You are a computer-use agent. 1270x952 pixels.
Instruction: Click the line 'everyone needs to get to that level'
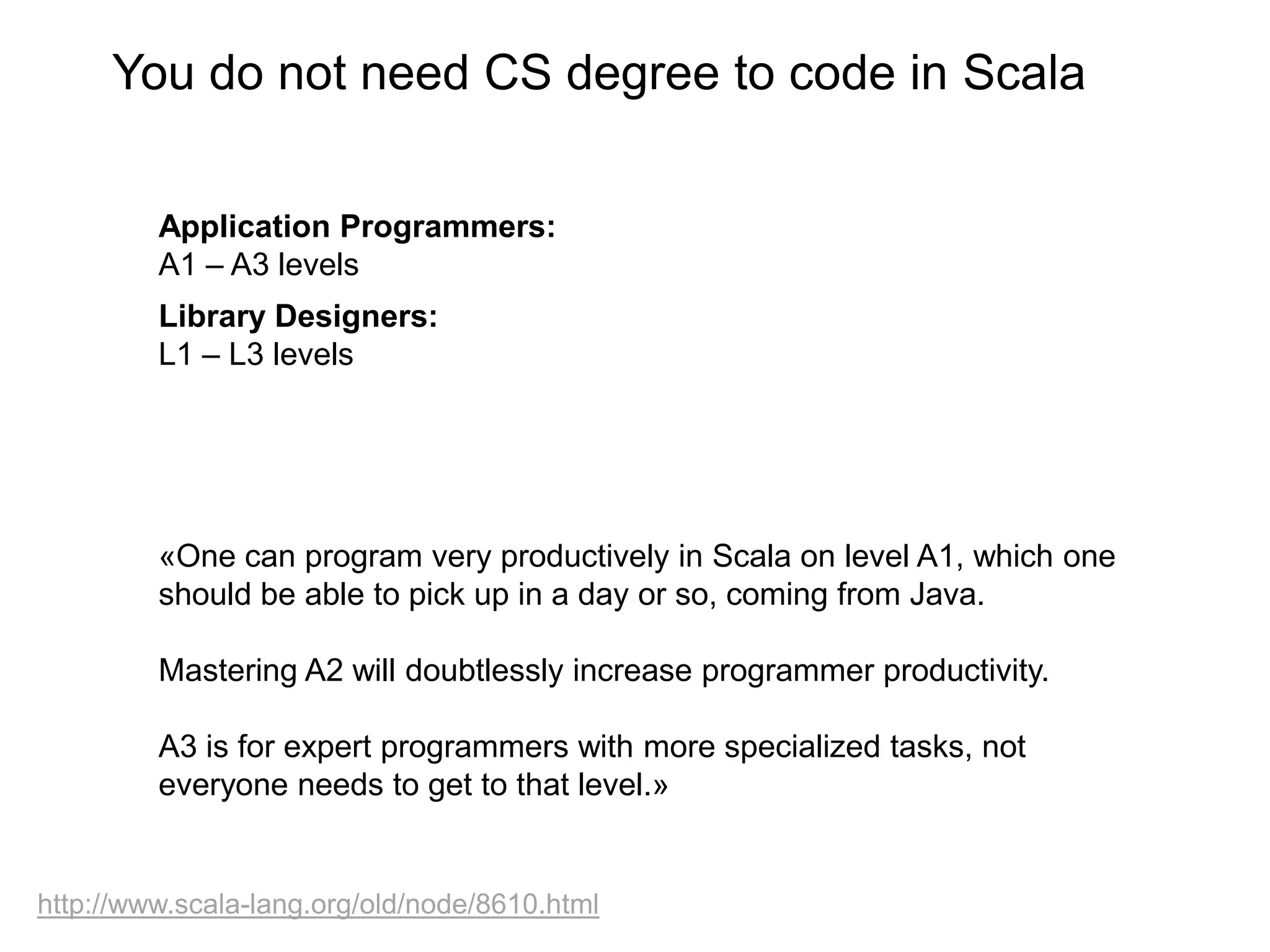click(413, 785)
